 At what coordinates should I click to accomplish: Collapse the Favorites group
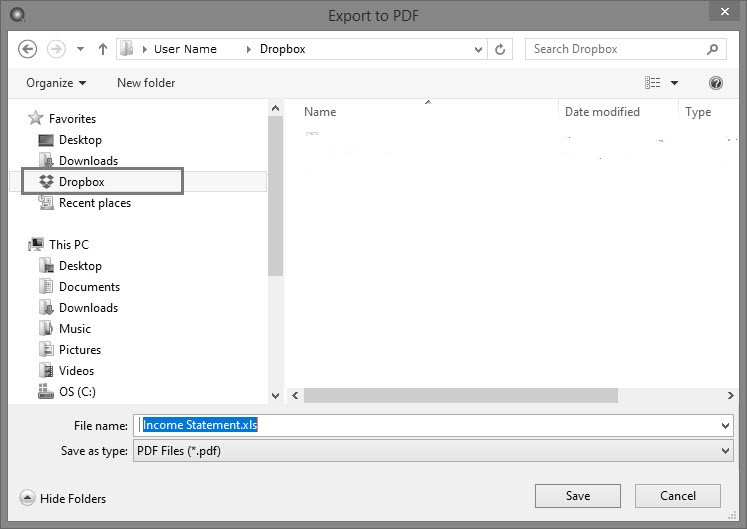coord(24,119)
